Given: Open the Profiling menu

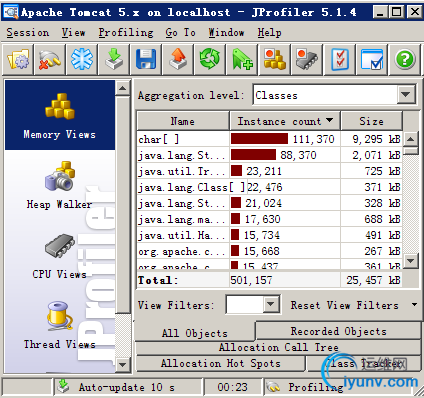Looking at the screenshot, I should [126, 32].
